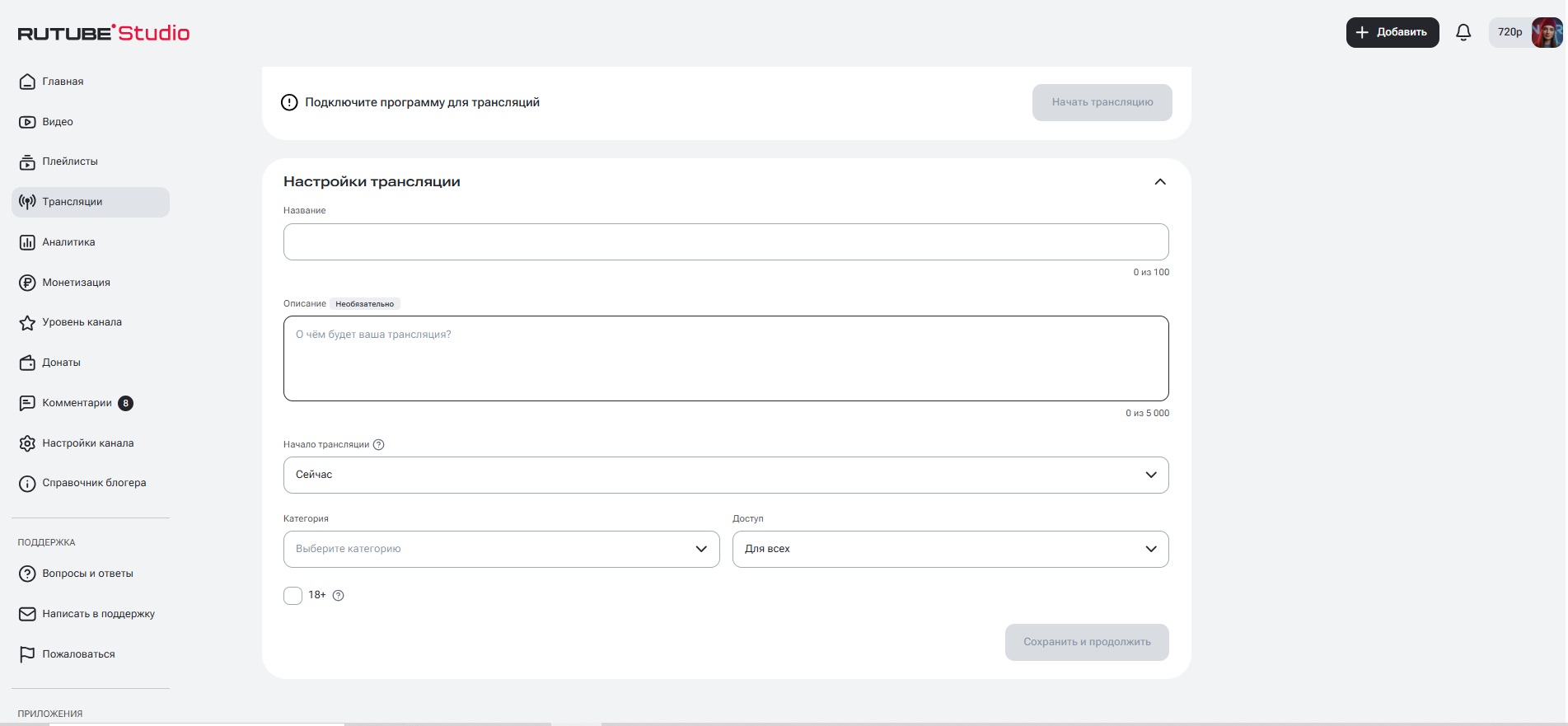Image resolution: width=1568 pixels, height=726 pixels.
Task: Enable the 18+ checkbox
Action: point(293,596)
